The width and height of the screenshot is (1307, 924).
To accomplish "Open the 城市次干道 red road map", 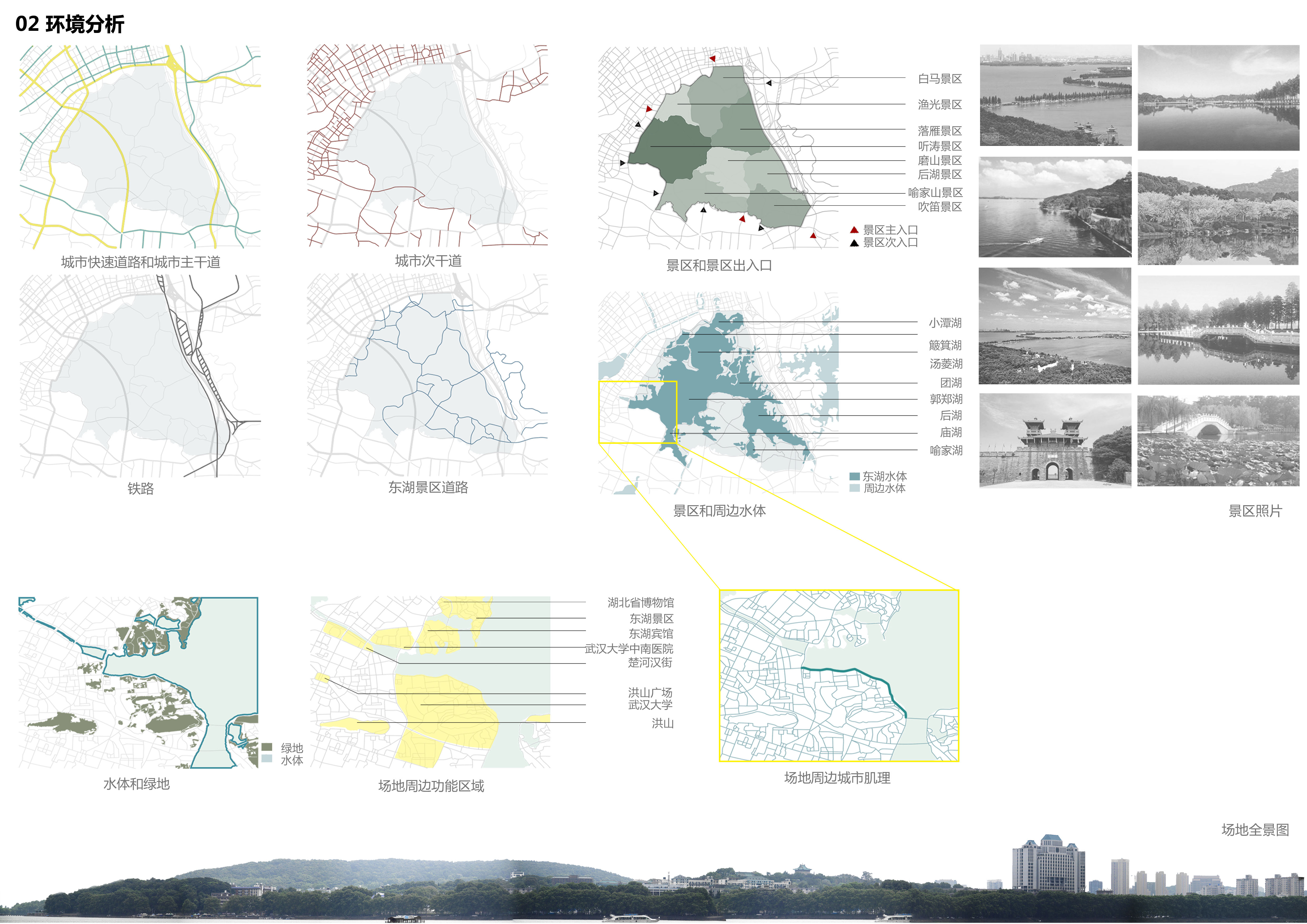I will (428, 146).
